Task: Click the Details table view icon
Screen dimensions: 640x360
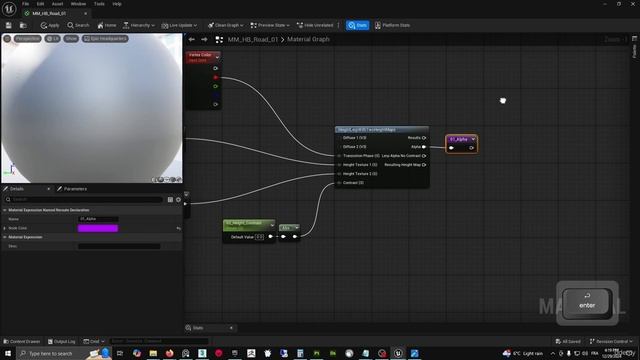Action: pyautogui.click(x=170, y=200)
